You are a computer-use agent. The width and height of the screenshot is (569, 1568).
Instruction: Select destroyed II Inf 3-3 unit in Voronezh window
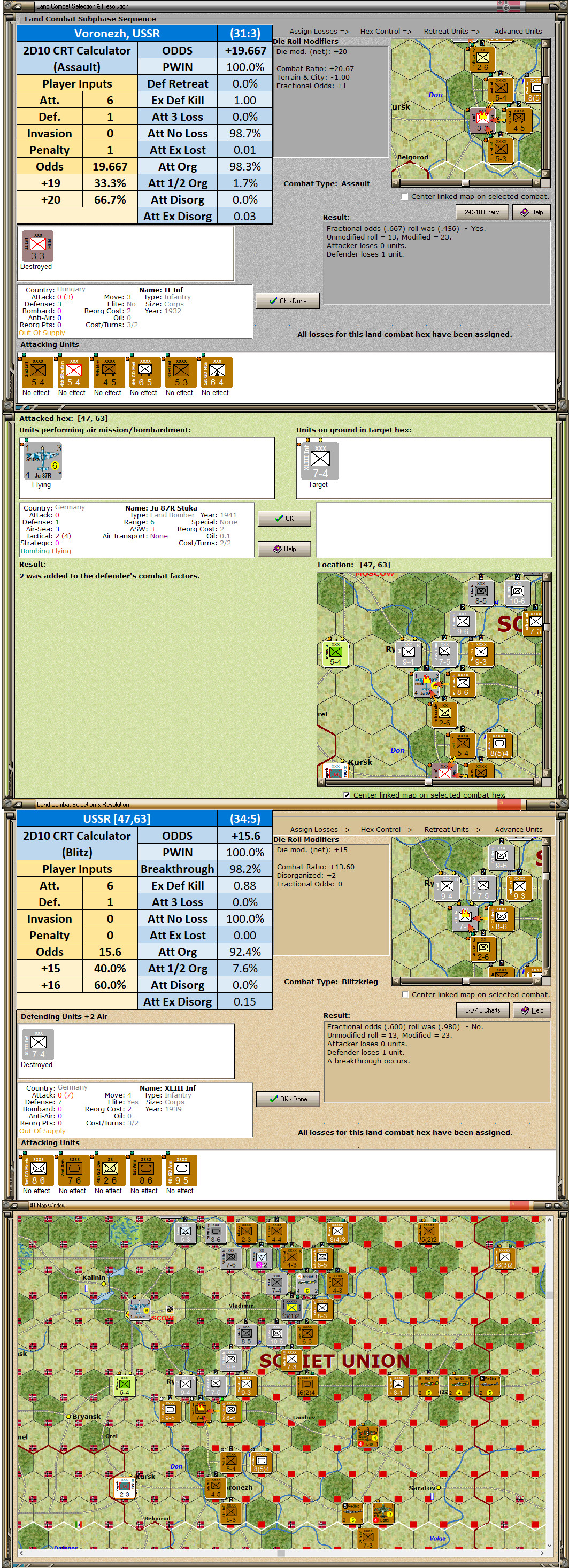(x=38, y=246)
